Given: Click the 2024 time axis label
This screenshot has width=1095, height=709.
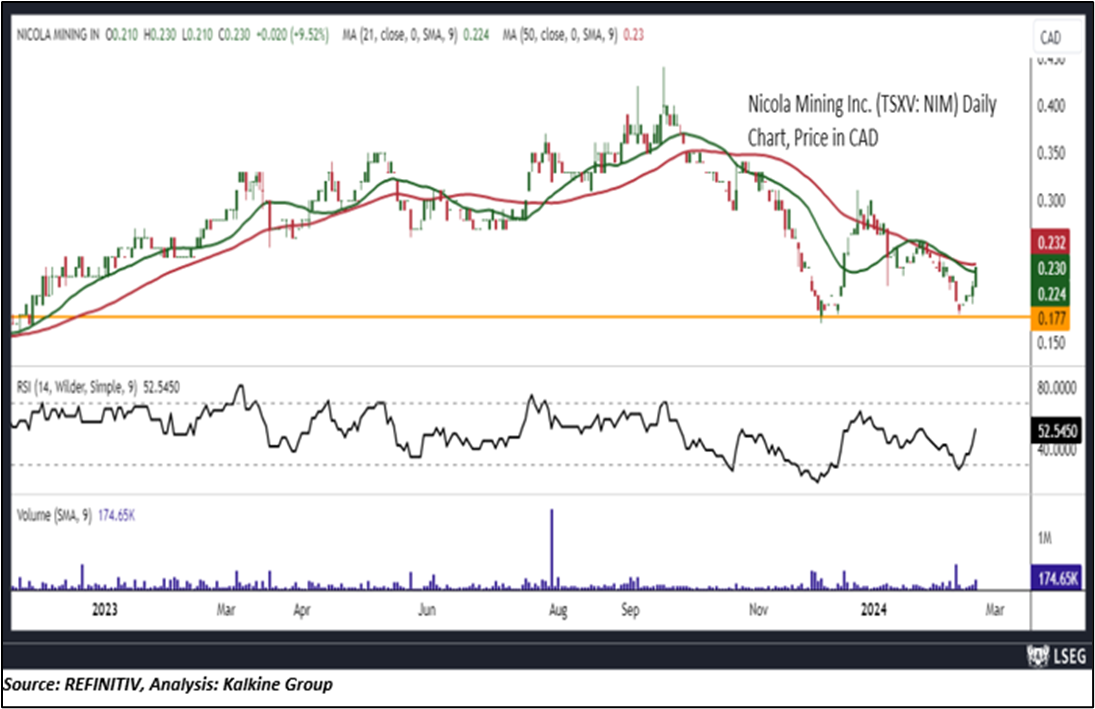Looking at the screenshot, I should (x=873, y=610).
